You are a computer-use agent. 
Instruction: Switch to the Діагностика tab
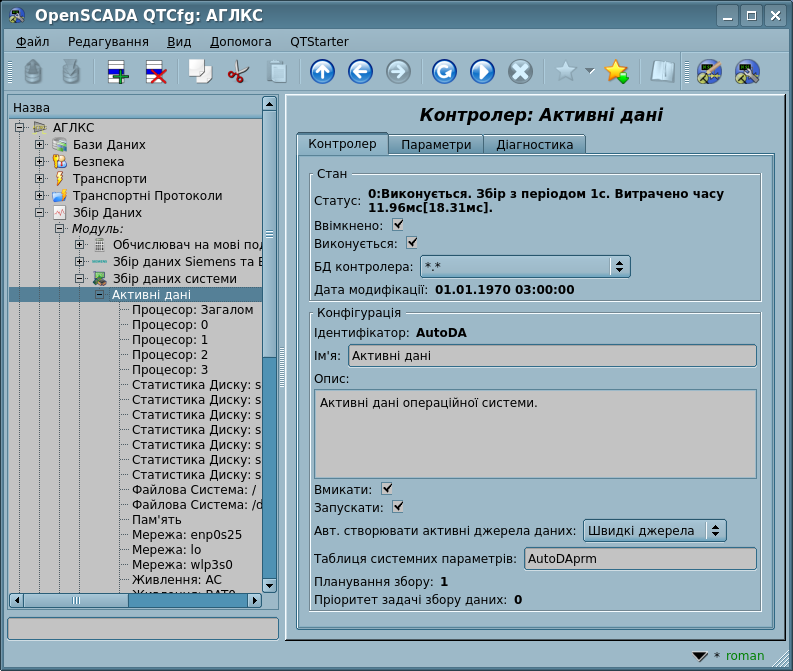point(535,145)
